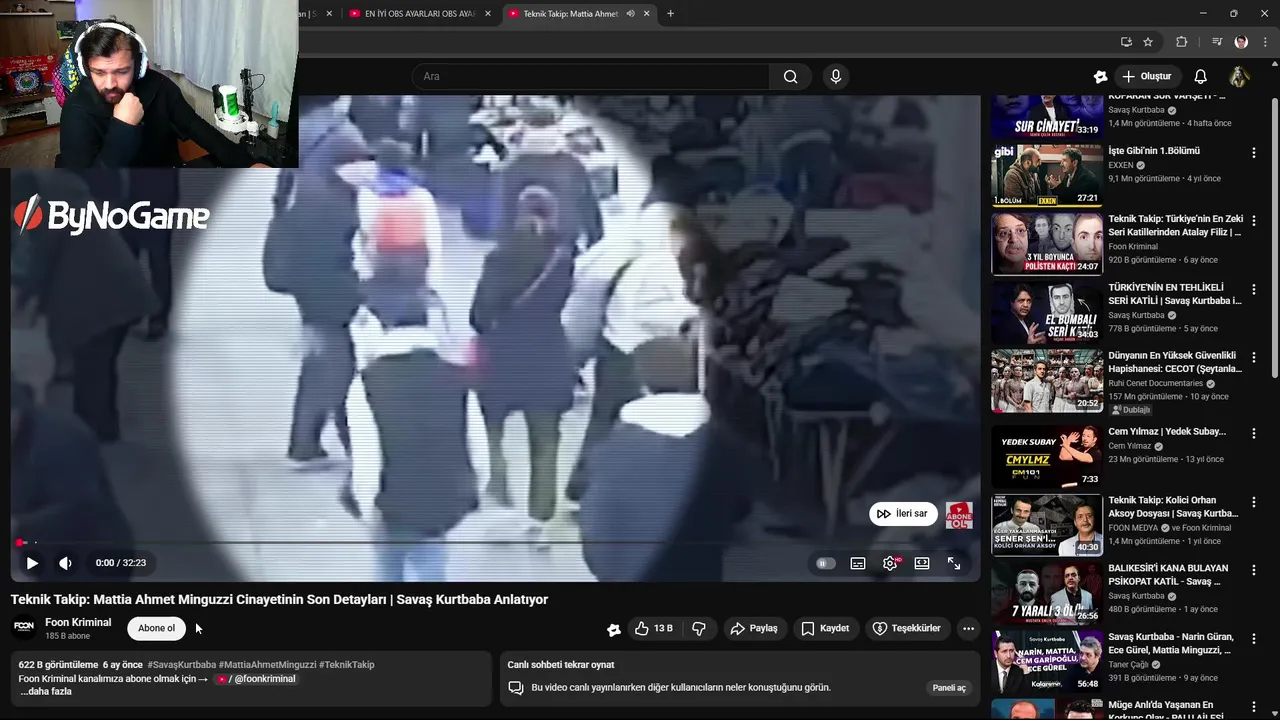
Task: Click the page's vertical scrollbar
Action: [1274, 236]
